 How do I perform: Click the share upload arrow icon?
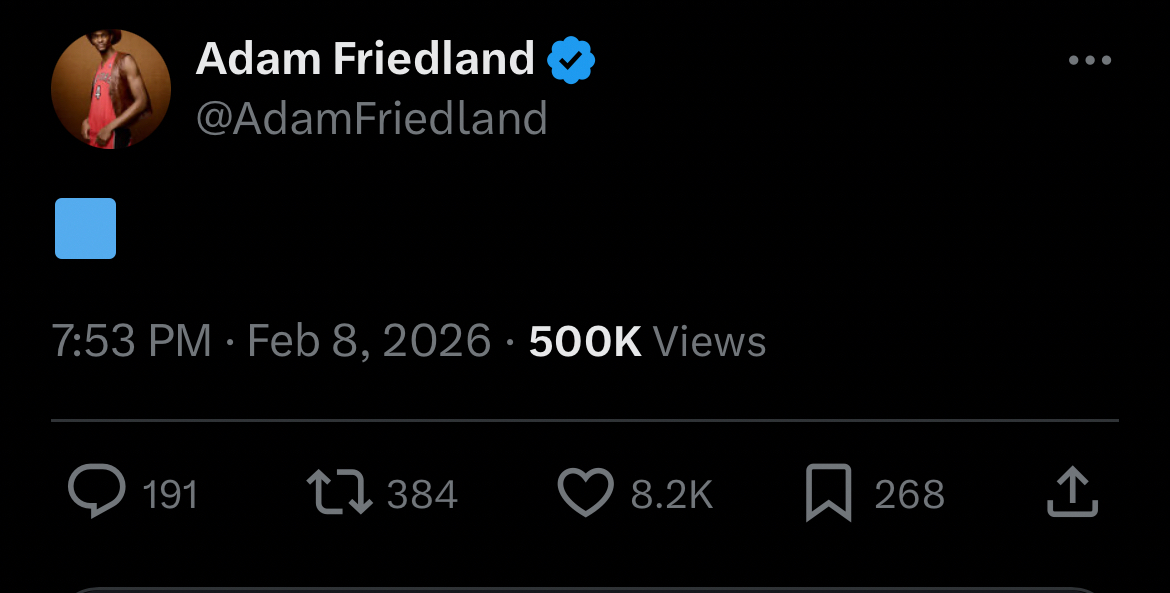click(1072, 494)
